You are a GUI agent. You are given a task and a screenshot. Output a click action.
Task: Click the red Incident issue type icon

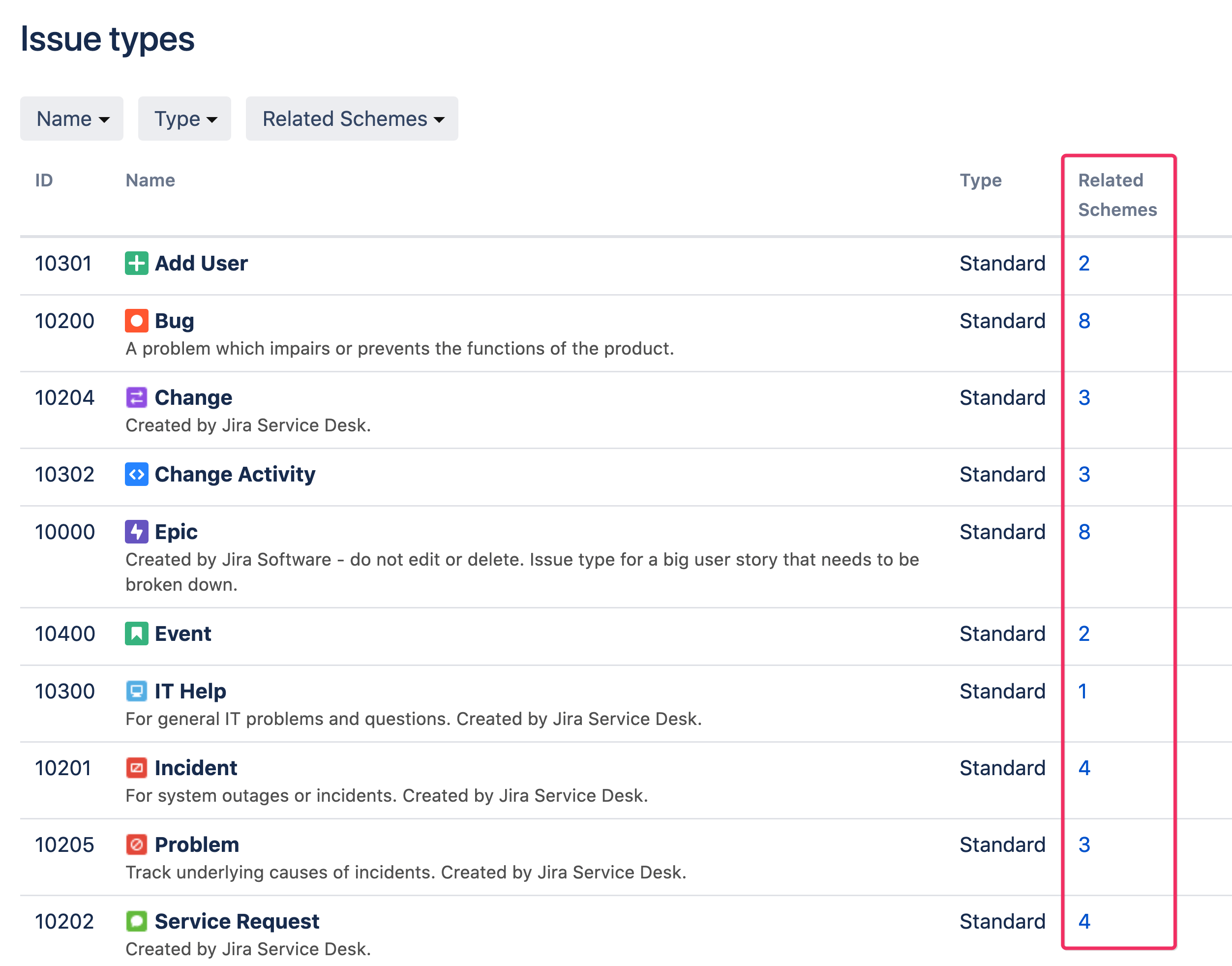(x=136, y=769)
